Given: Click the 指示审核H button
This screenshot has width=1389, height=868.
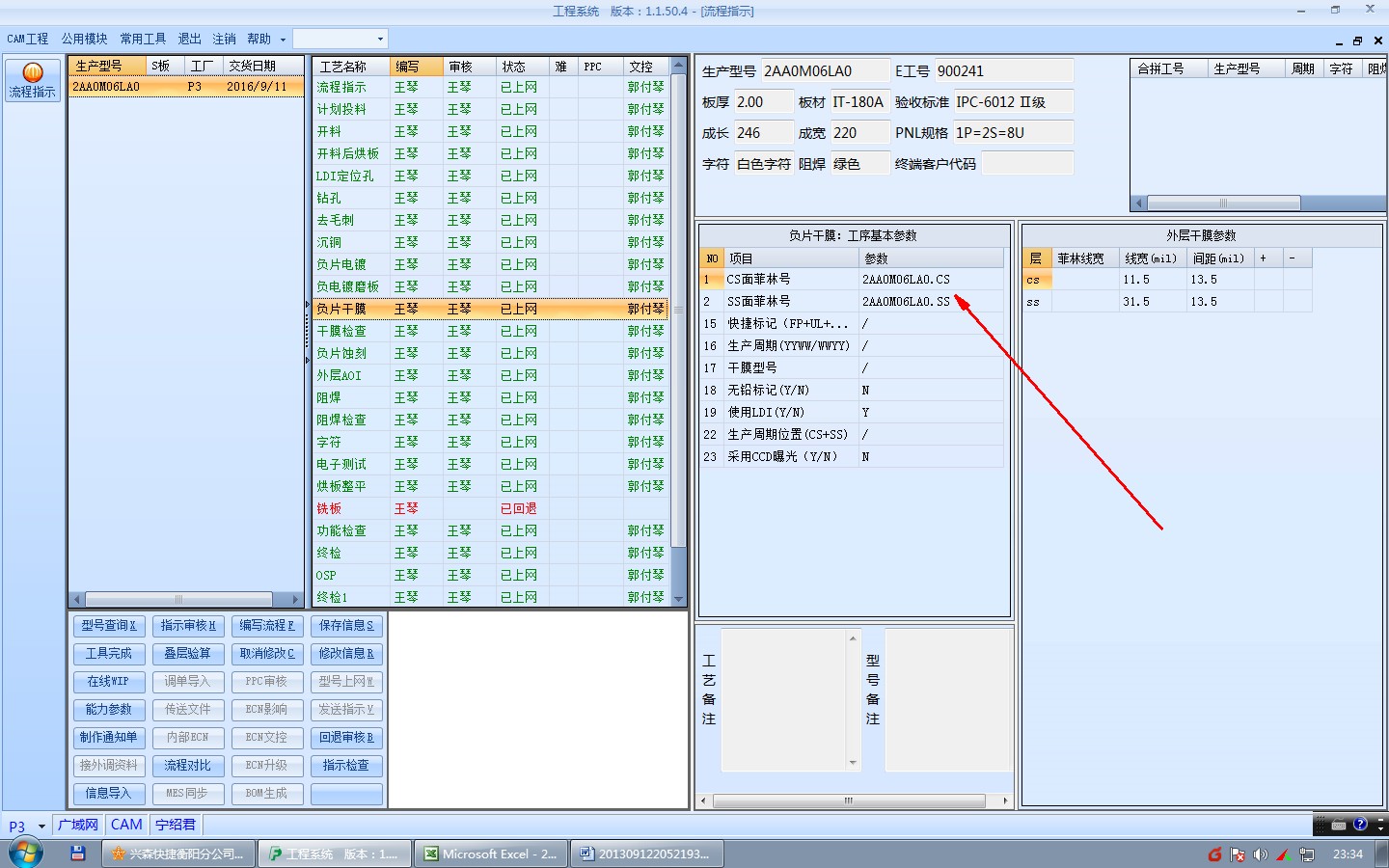Looking at the screenshot, I should [188, 626].
